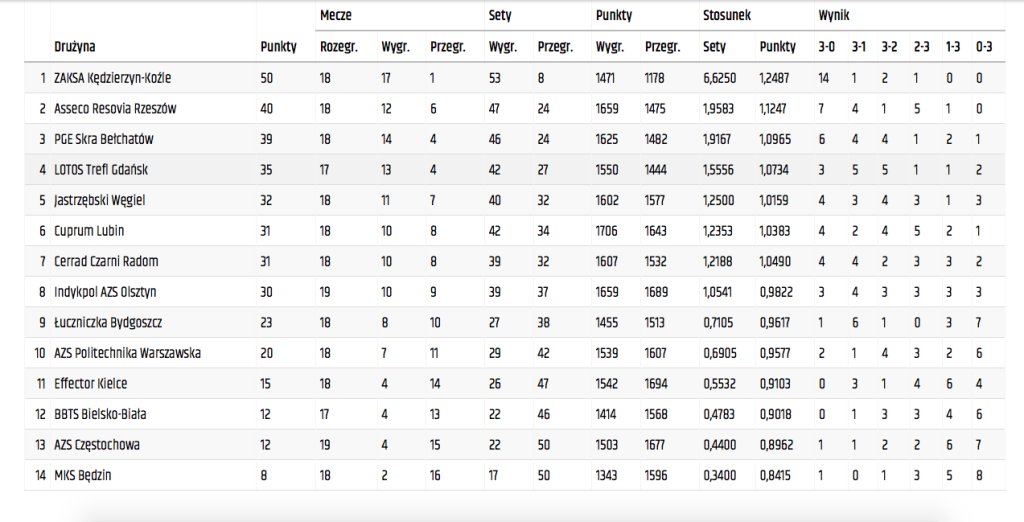Click Indykpol AZS Olsztyn in the table

coord(105,292)
